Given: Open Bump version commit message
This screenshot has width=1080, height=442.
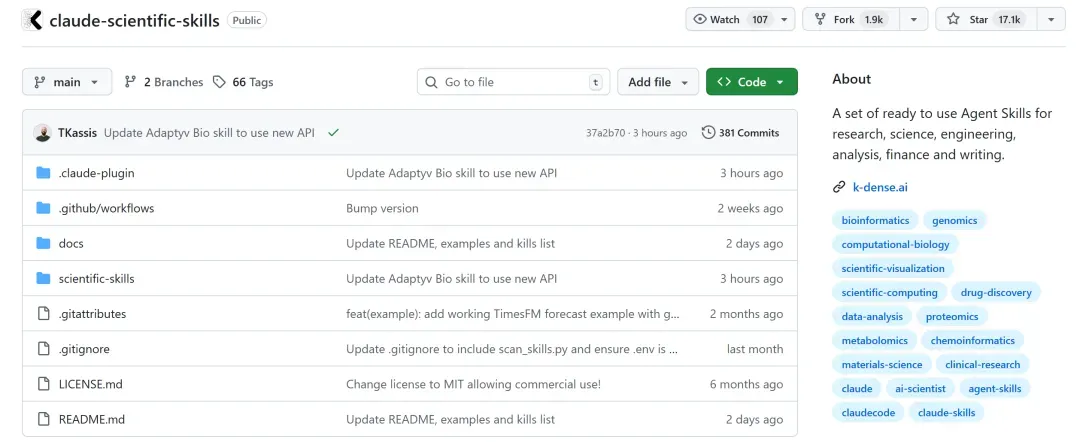Looking at the screenshot, I should [x=382, y=209].
